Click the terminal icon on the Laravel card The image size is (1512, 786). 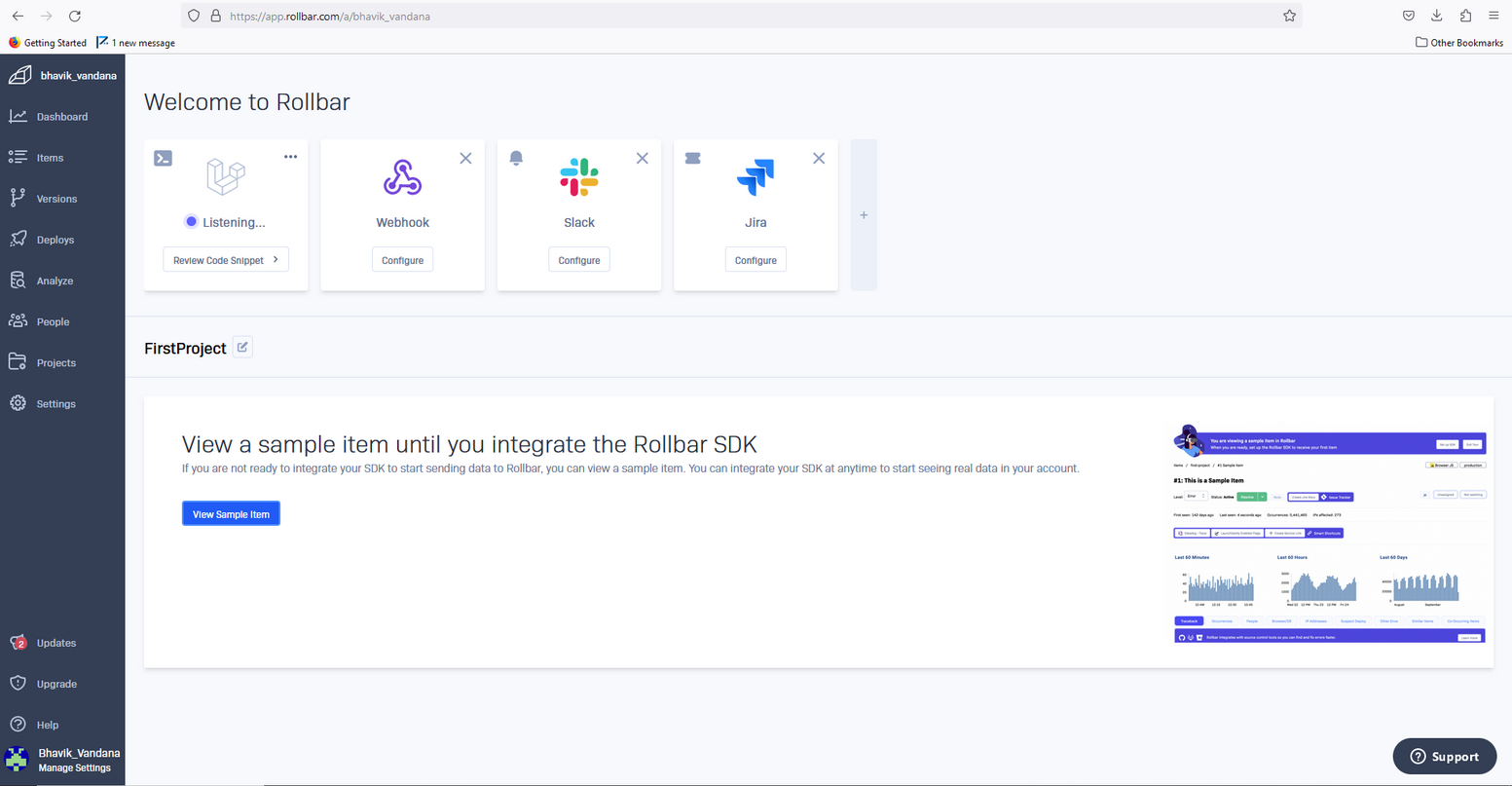click(x=164, y=158)
